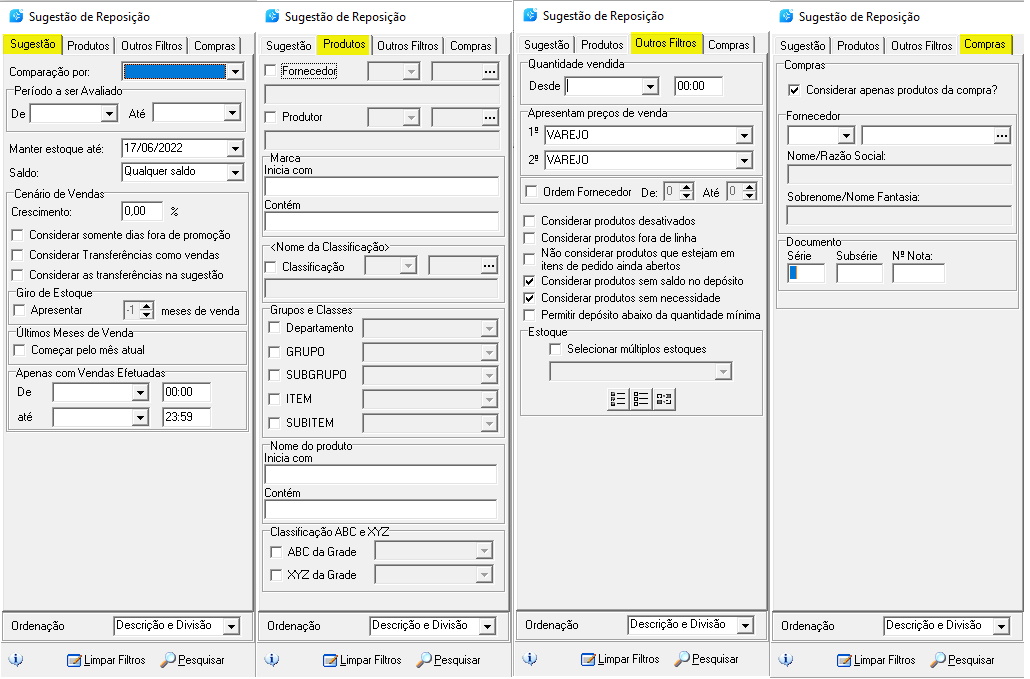Click the uncheck-all list icon under Estoque
Screen dimensions: 1030x679
pyautogui.click(x=641, y=399)
